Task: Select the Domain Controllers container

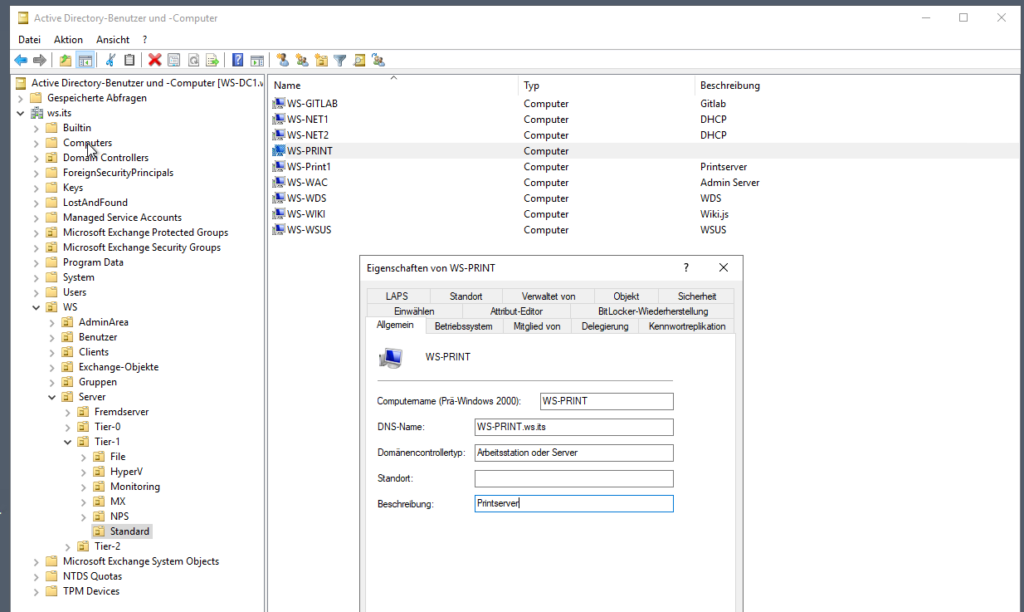Action: (106, 157)
